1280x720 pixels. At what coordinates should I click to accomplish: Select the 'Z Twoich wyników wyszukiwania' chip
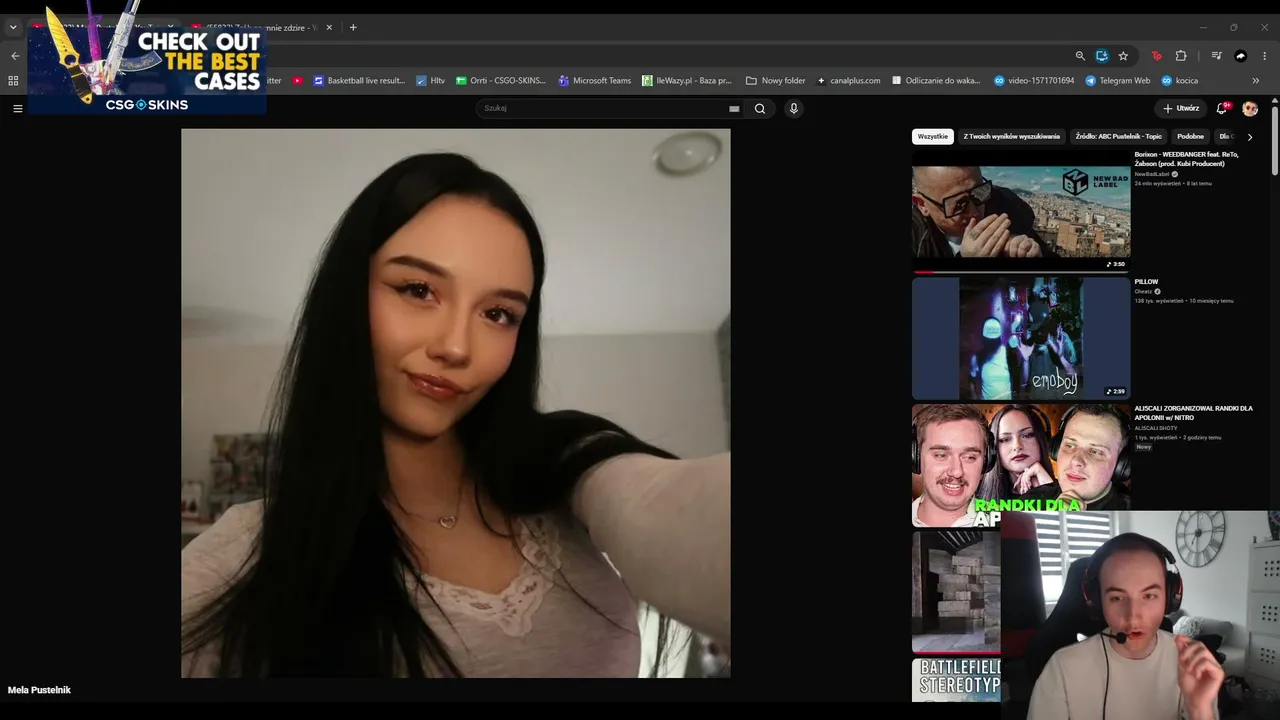point(1011,137)
